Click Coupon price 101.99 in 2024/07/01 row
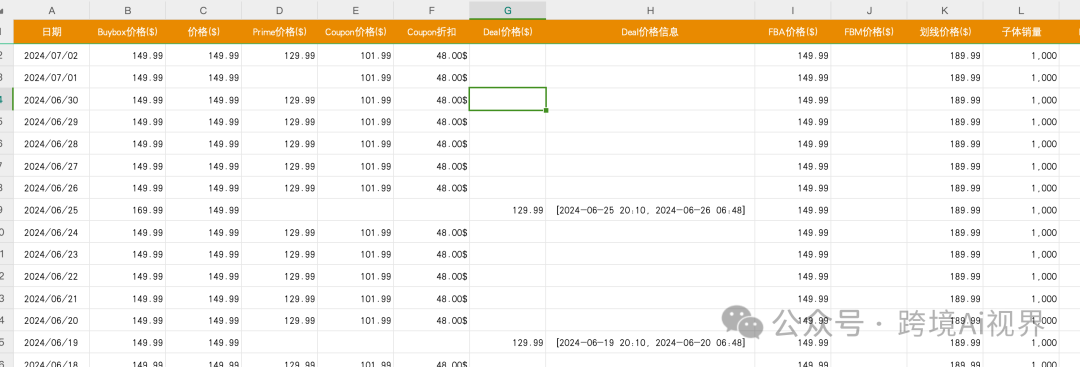The height and width of the screenshot is (367, 1080). click(x=355, y=78)
